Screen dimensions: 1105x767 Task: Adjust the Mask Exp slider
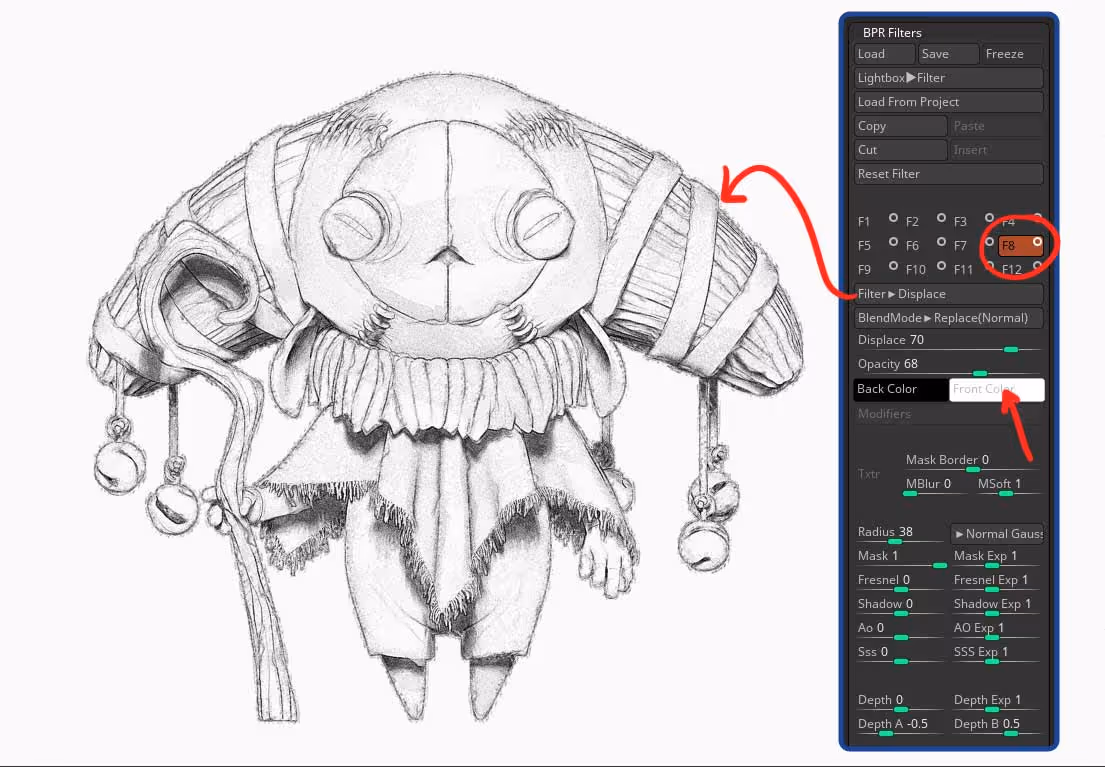click(997, 558)
